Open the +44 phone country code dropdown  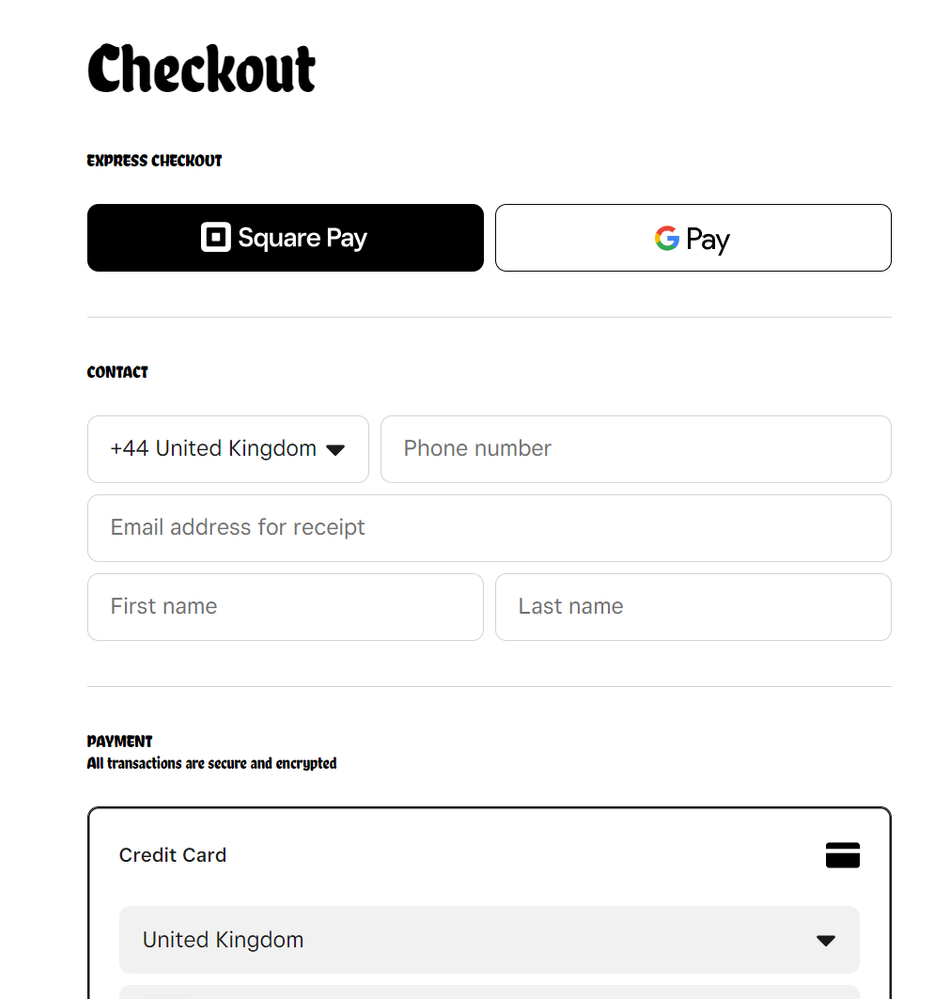coord(227,449)
